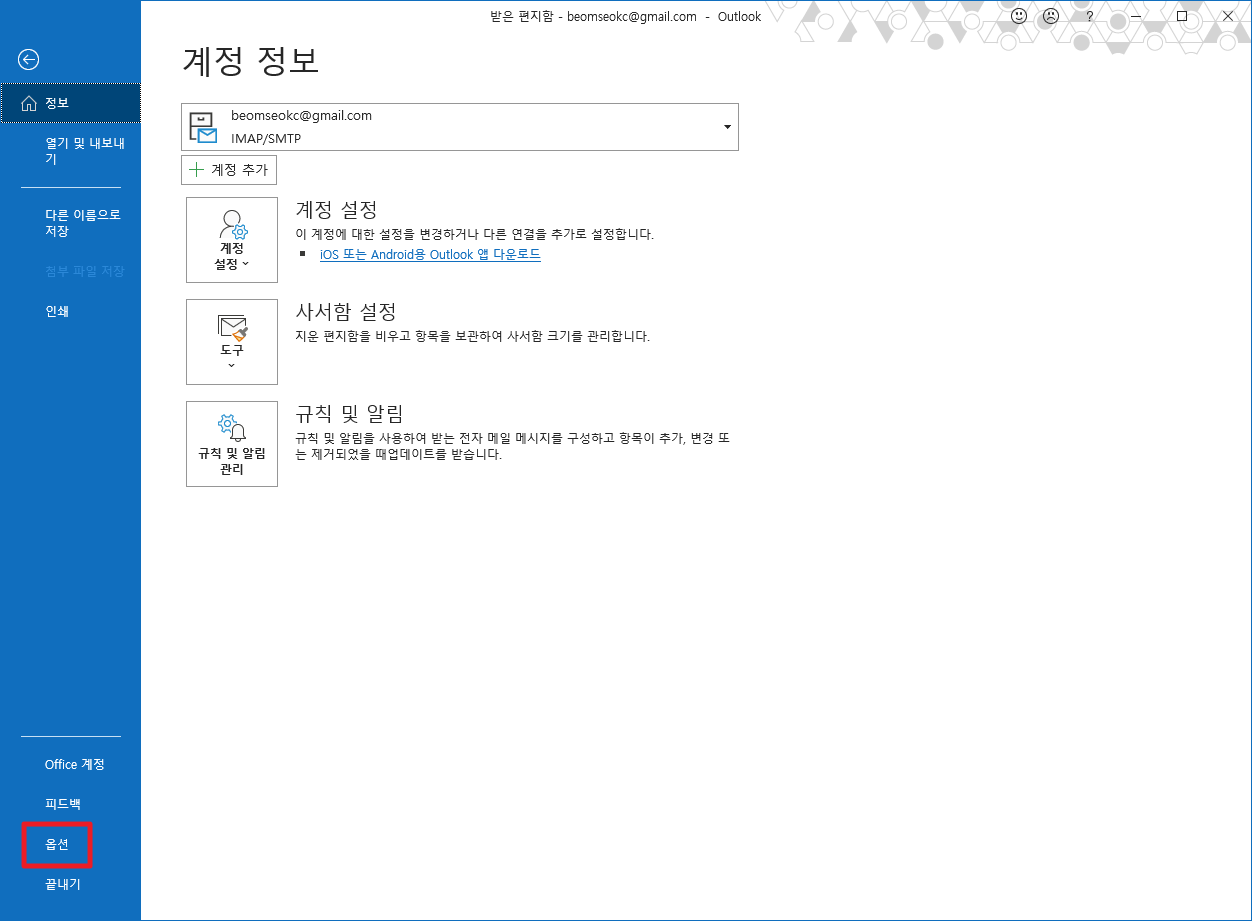Click the plus icon on 계정 추가
The height and width of the screenshot is (921, 1252).
coord(196,170)
